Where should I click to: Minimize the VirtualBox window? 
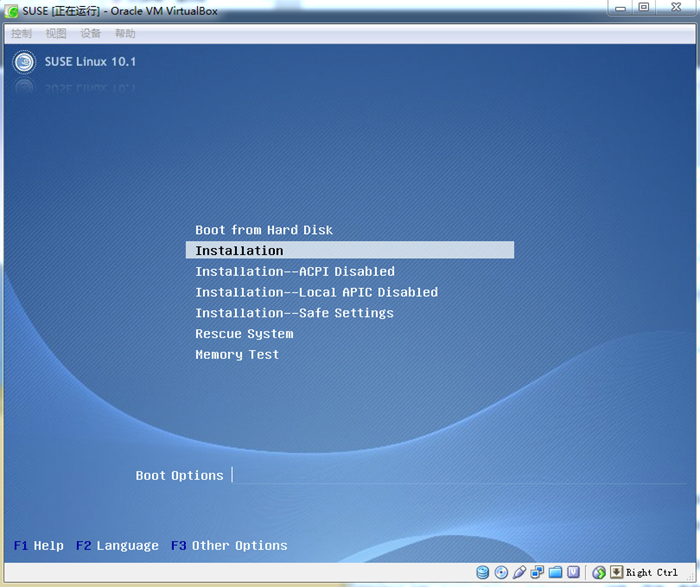click(x=620, y=8)
